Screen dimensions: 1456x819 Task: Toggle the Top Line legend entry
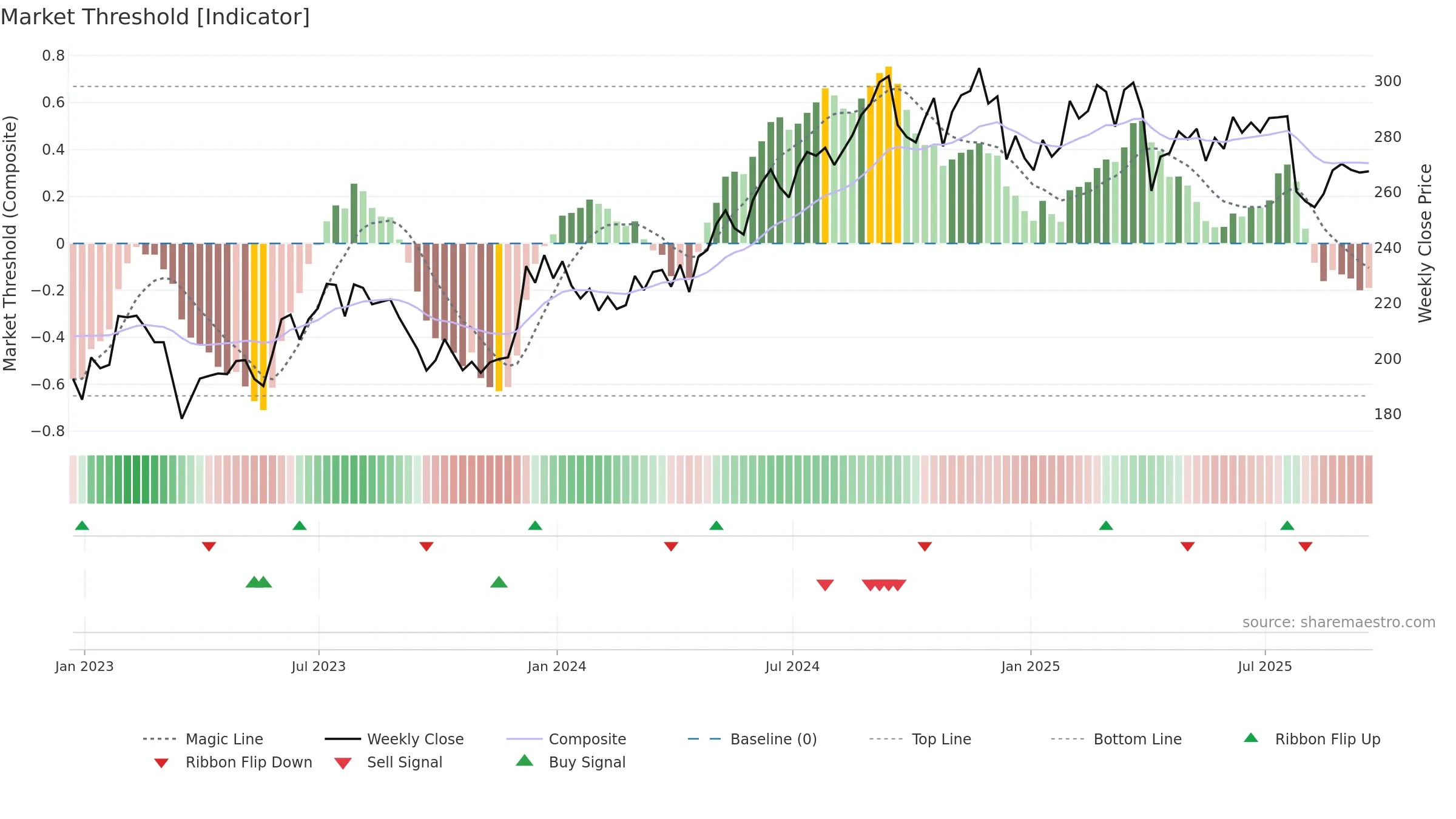tap(920, 739)
